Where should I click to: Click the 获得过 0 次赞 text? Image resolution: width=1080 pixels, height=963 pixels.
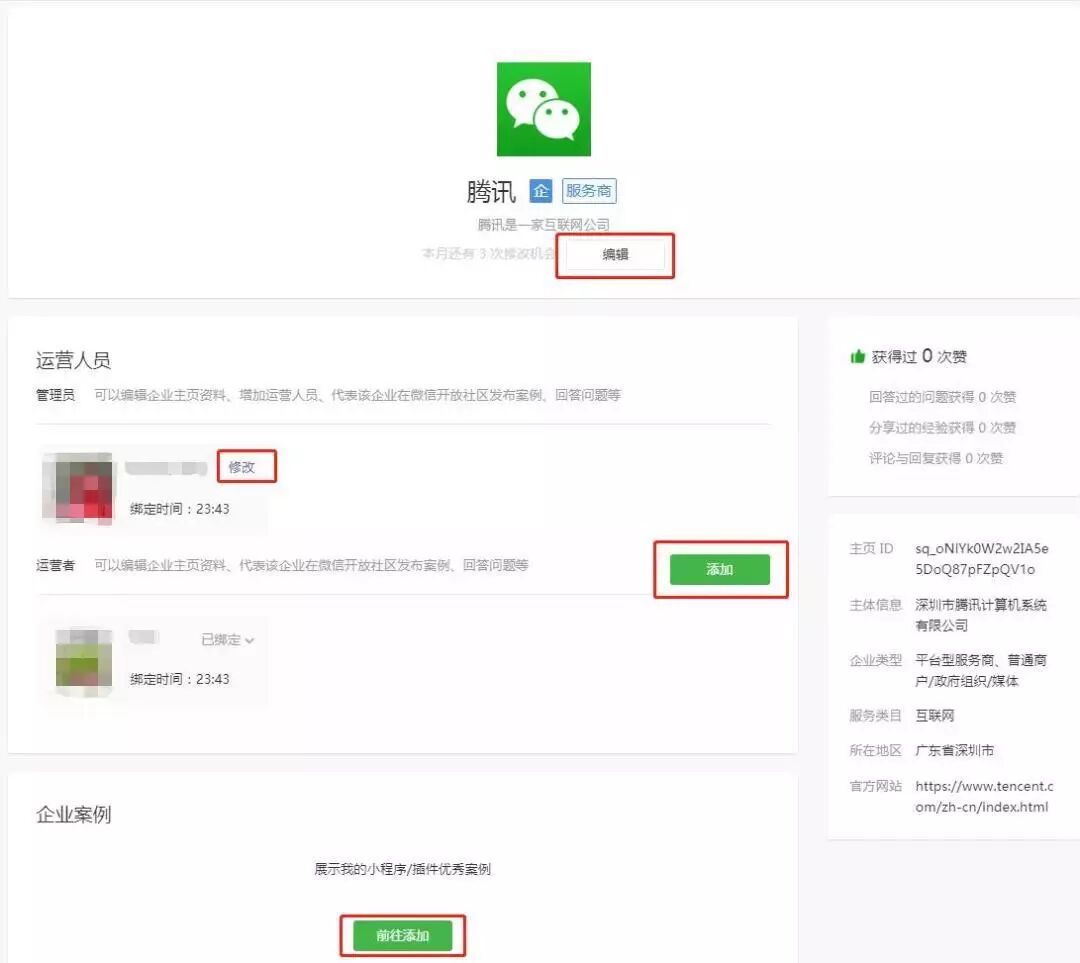click(919, 356)
